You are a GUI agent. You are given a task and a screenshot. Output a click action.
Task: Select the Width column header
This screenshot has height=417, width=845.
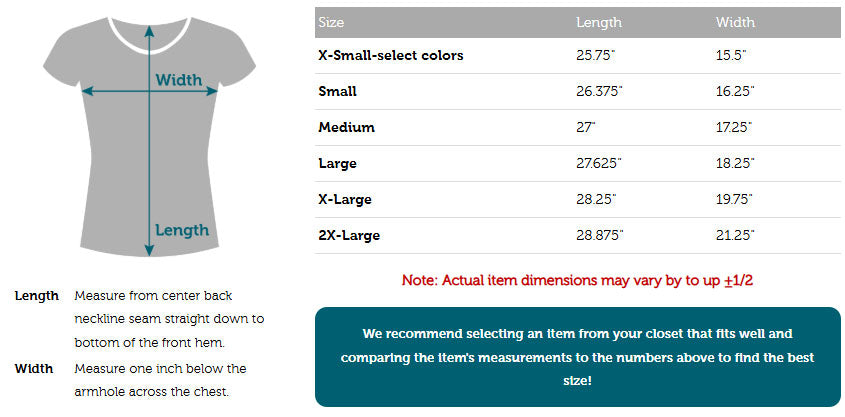[735, 22]
